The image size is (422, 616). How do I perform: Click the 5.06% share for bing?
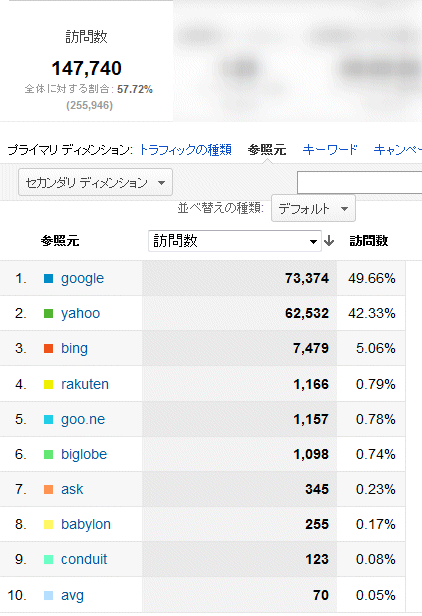376,348
